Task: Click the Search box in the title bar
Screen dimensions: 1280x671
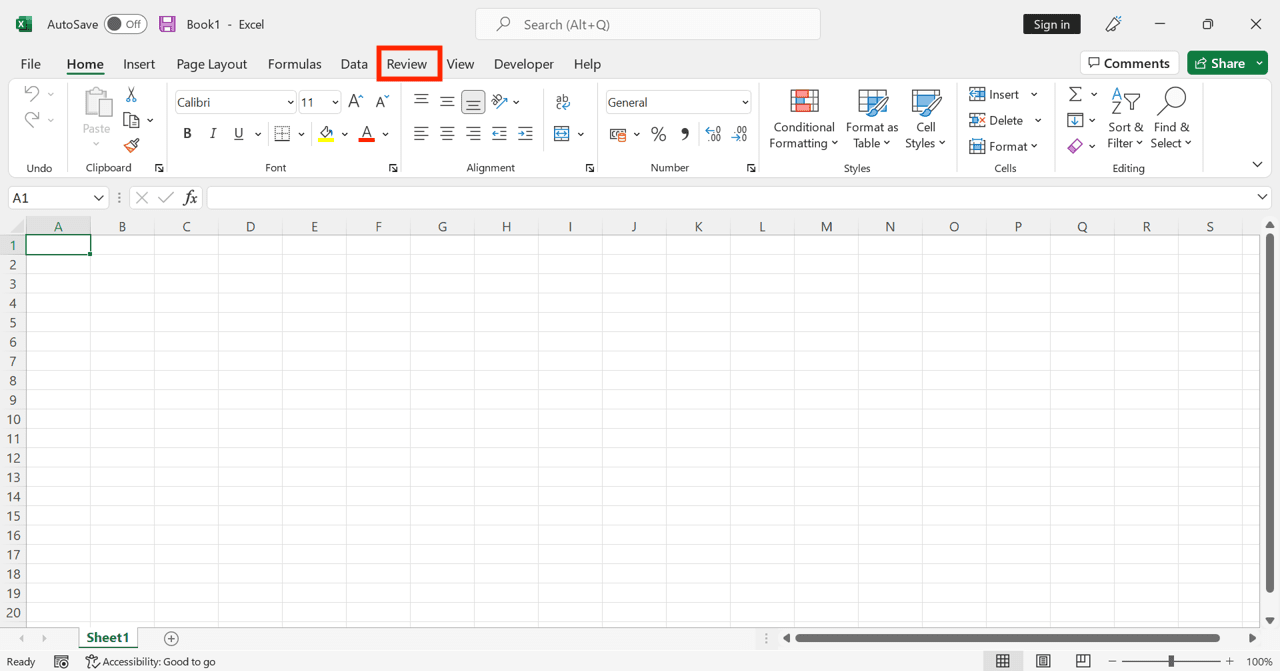Action: tap(648, 24)
